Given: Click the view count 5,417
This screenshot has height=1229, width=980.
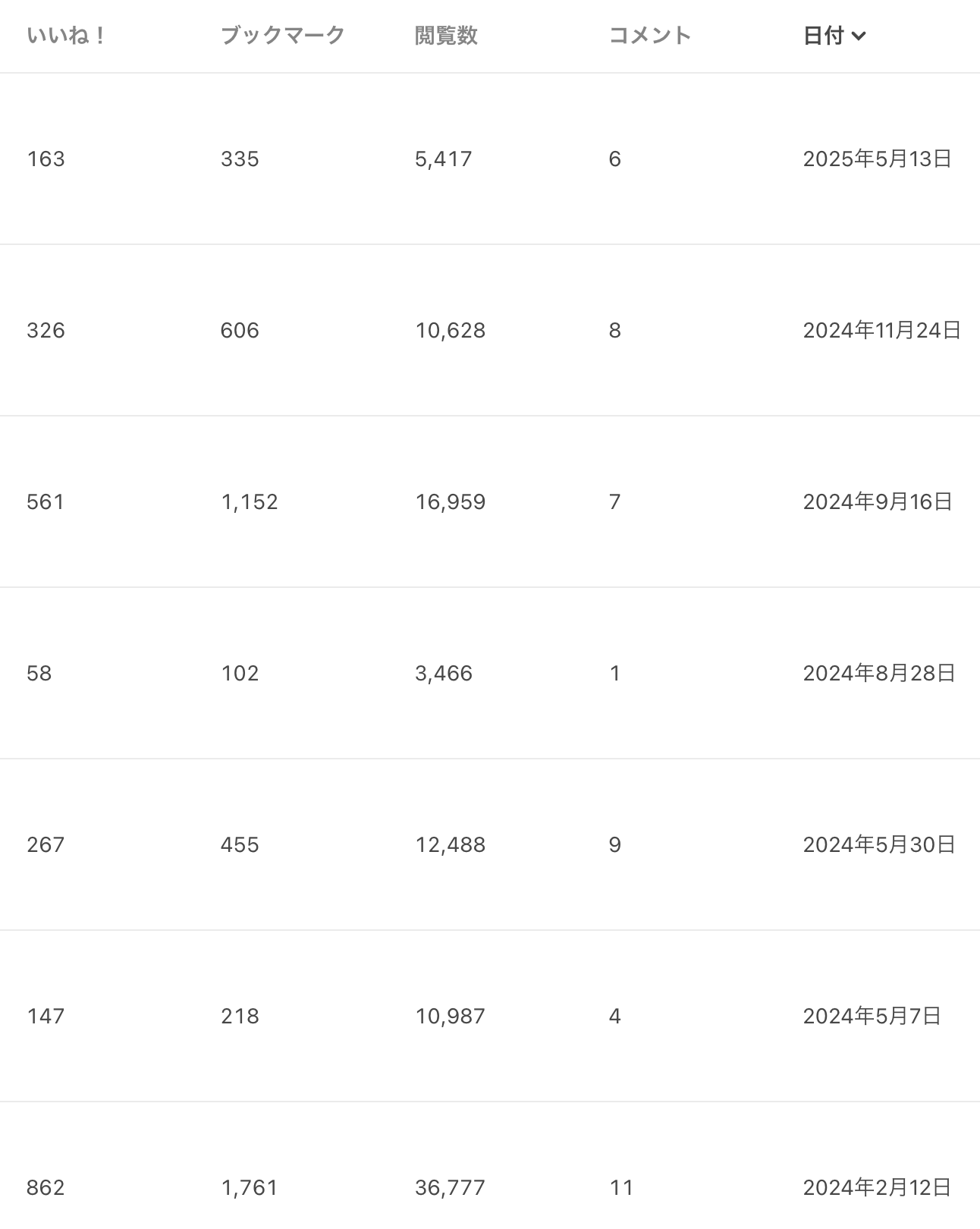Looking at the screenshot, I should pos(443,159).
